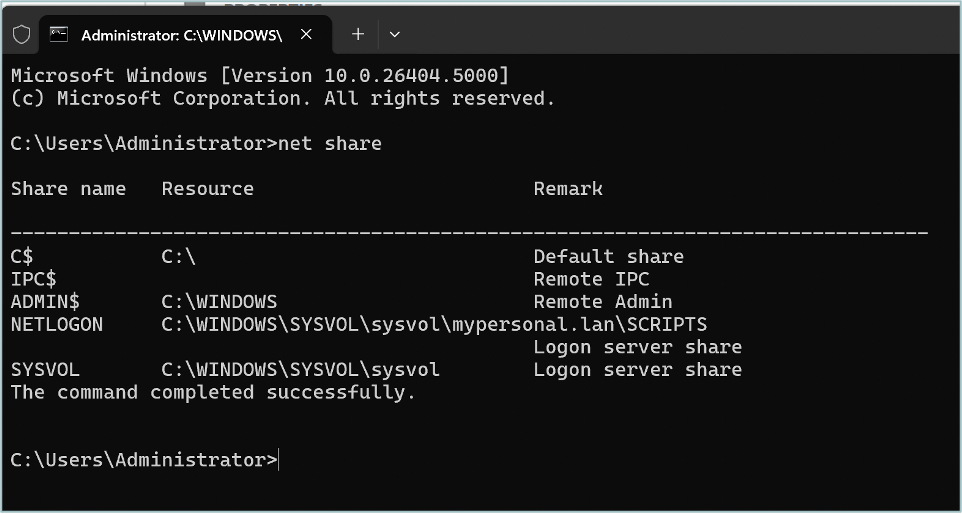Click the NETLOGON share name
This screenshot has height=514, width=962.
57,324
